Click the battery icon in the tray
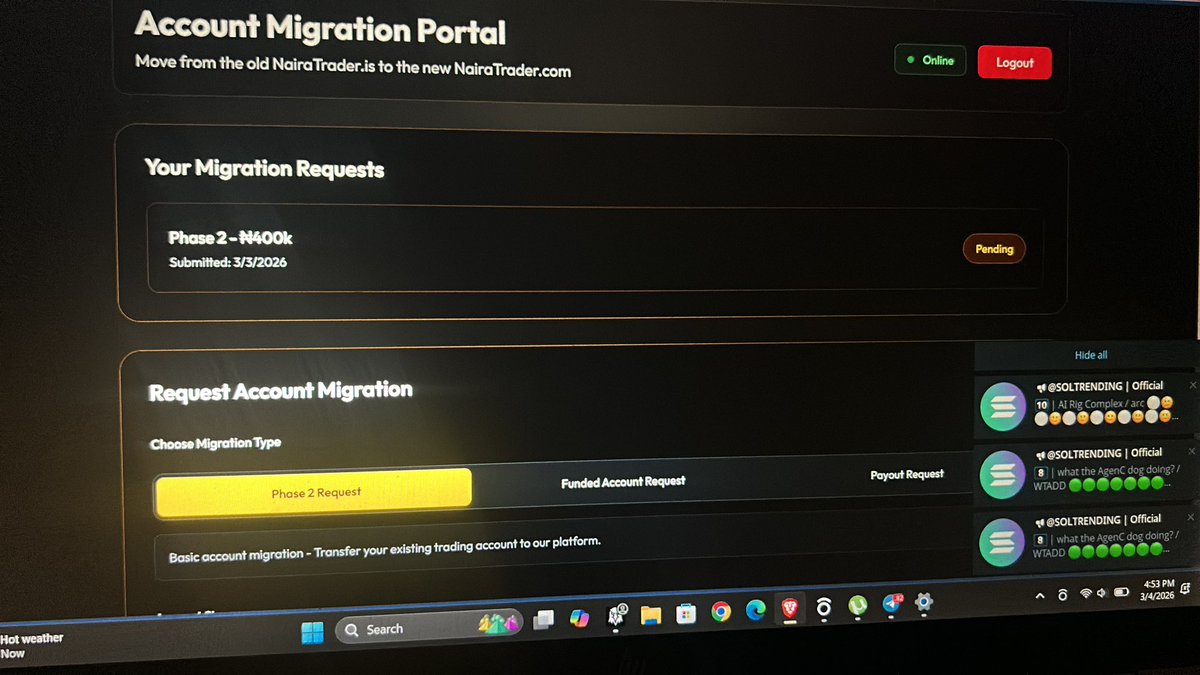This screenshot has height=675, width=1200. point(1122,592)
